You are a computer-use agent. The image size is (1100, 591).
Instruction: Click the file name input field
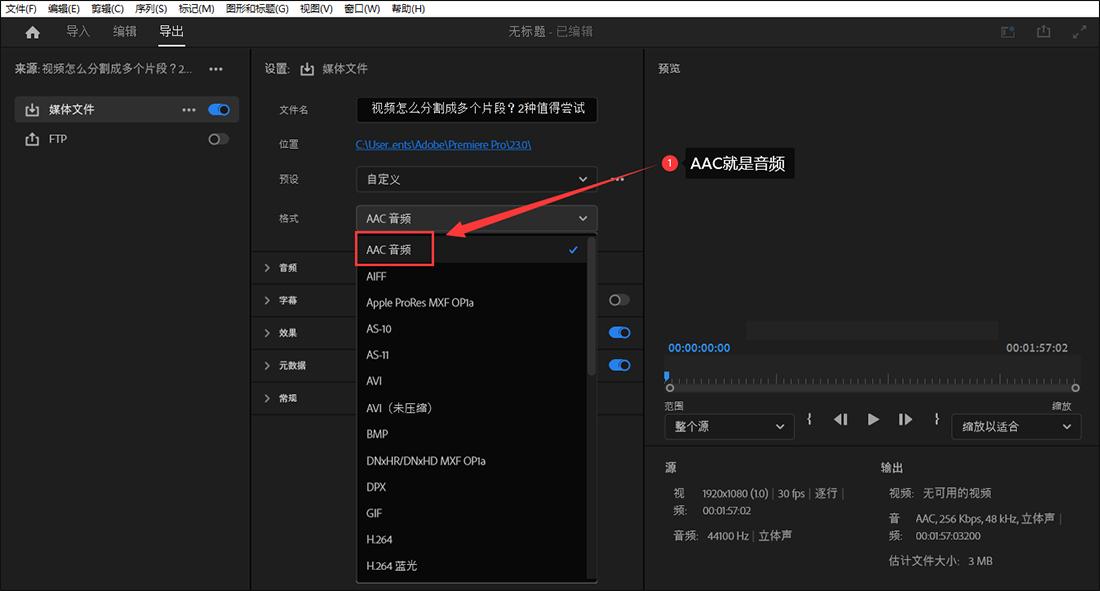(x=476, y=110)
